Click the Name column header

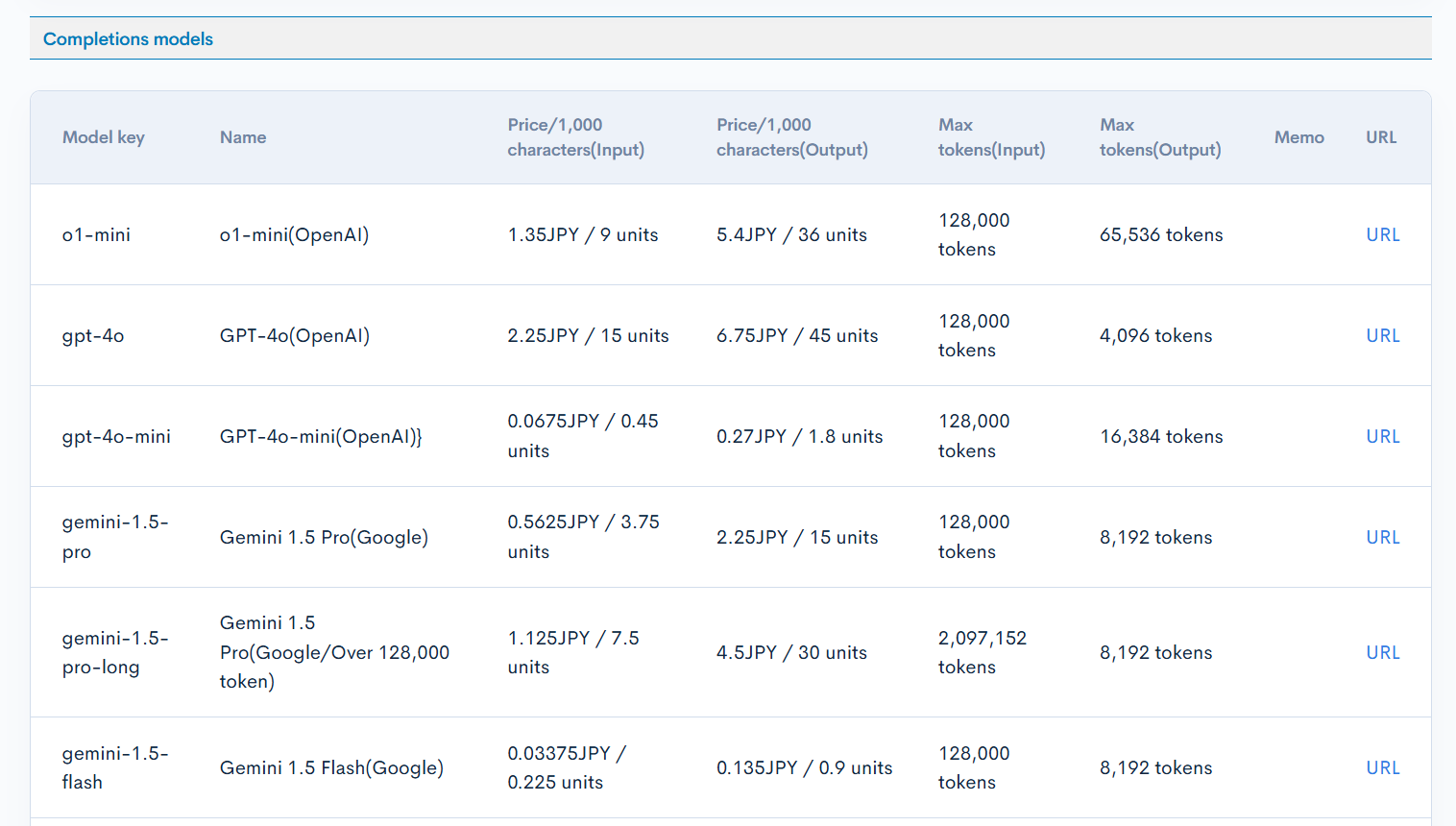[242, 137]
